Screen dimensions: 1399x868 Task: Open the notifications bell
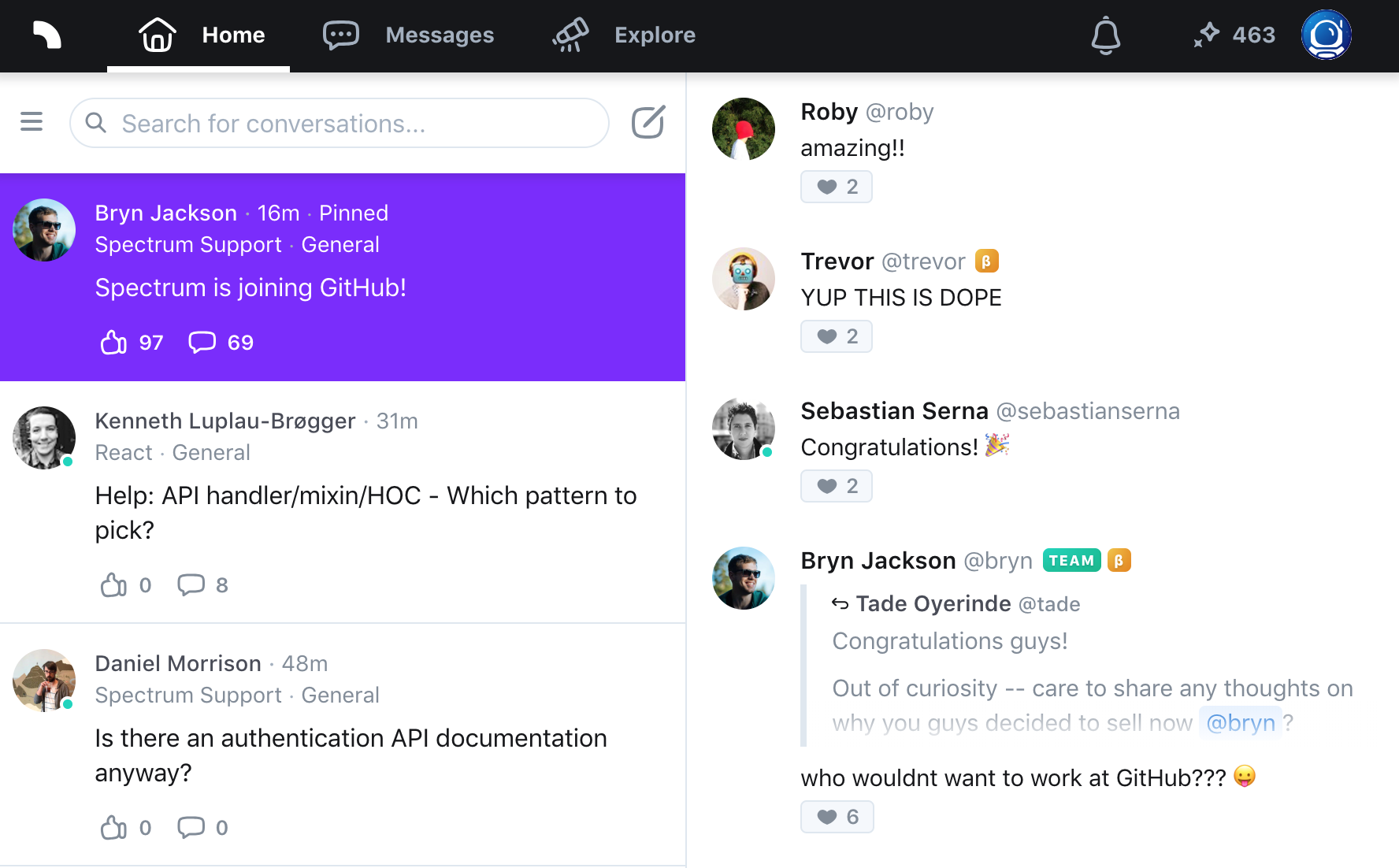(x=1105, y=35)
